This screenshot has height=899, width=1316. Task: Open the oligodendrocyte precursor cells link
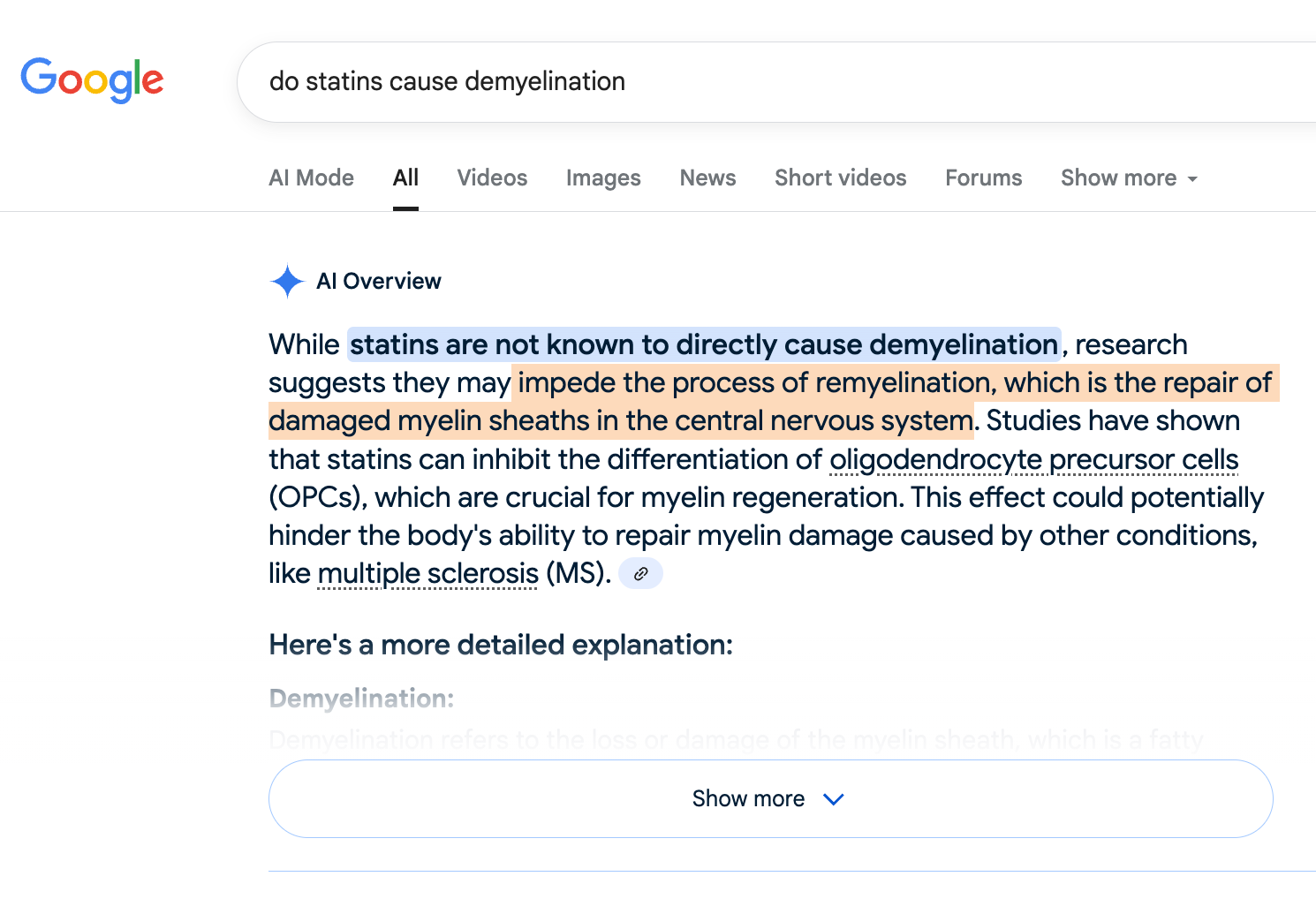point(1033,460)
